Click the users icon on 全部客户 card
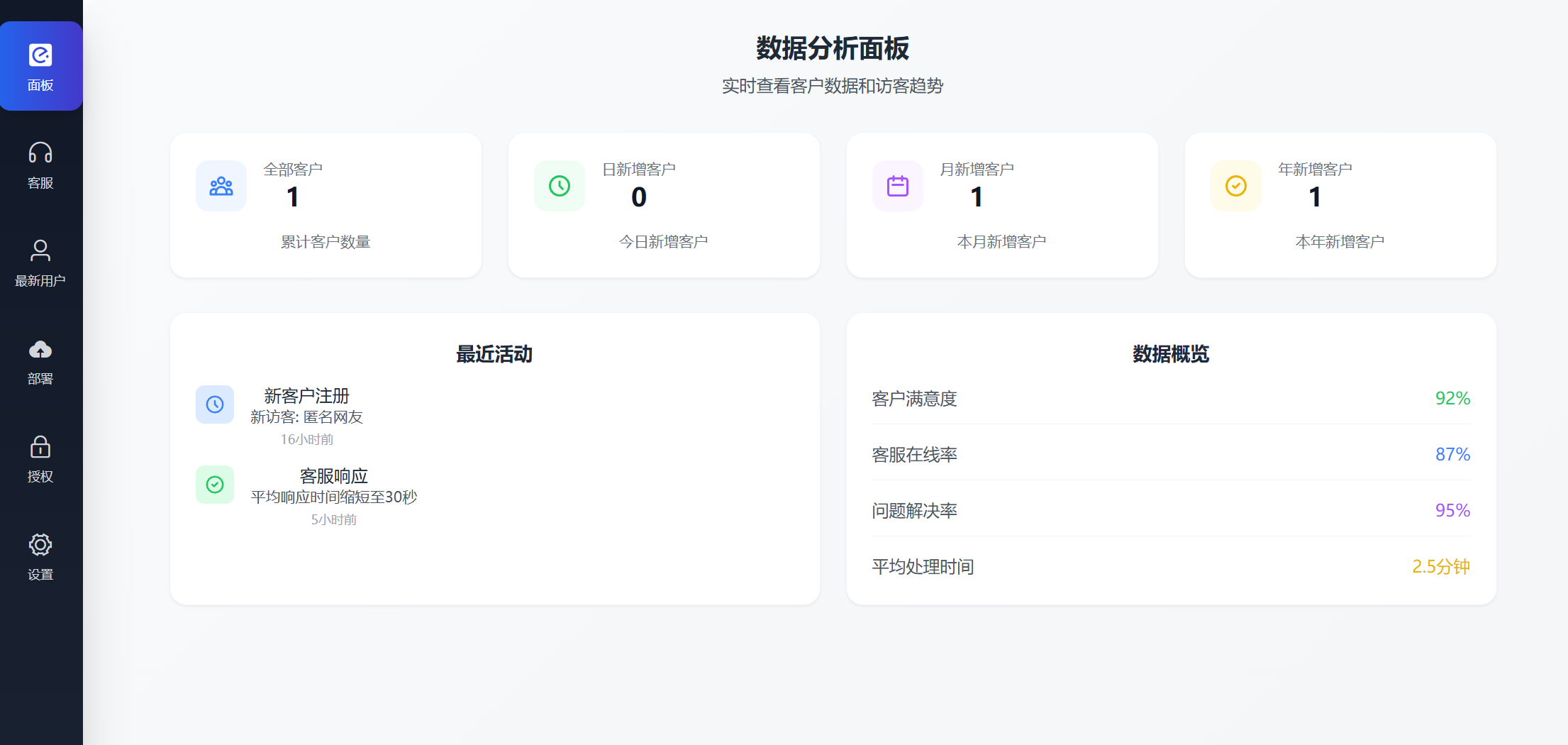 (x=221, y=186)
